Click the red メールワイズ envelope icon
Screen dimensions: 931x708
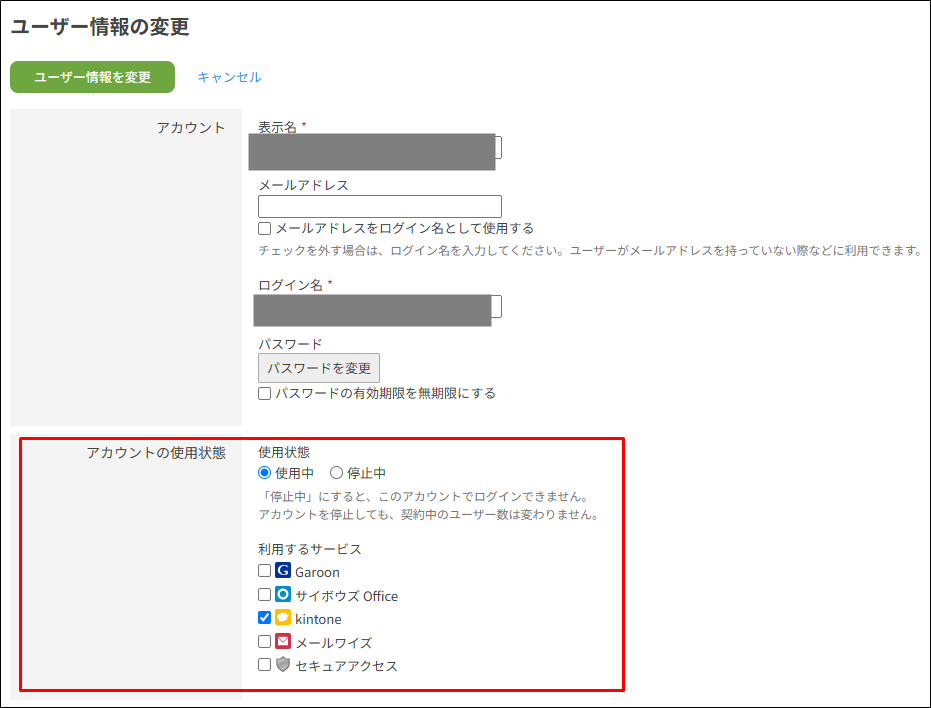[283, 642]
